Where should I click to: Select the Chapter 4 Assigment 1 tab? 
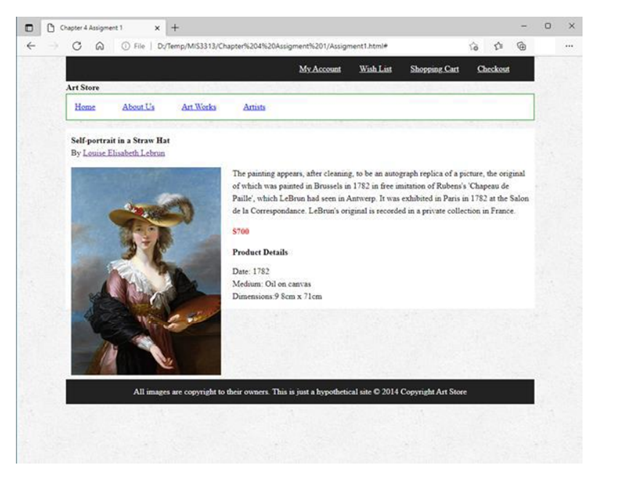point(103,28)
